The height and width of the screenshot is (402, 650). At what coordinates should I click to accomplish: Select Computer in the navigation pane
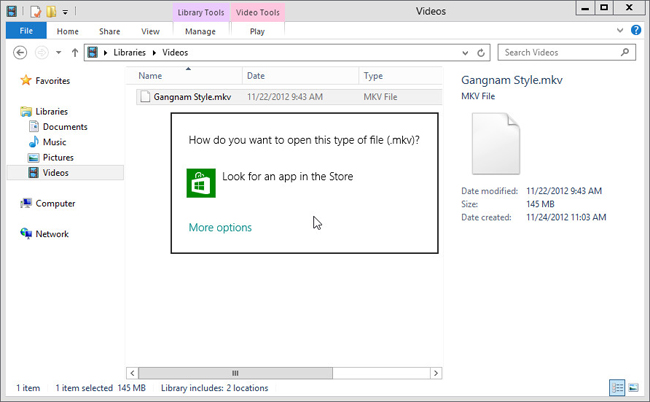coord(55,203)
